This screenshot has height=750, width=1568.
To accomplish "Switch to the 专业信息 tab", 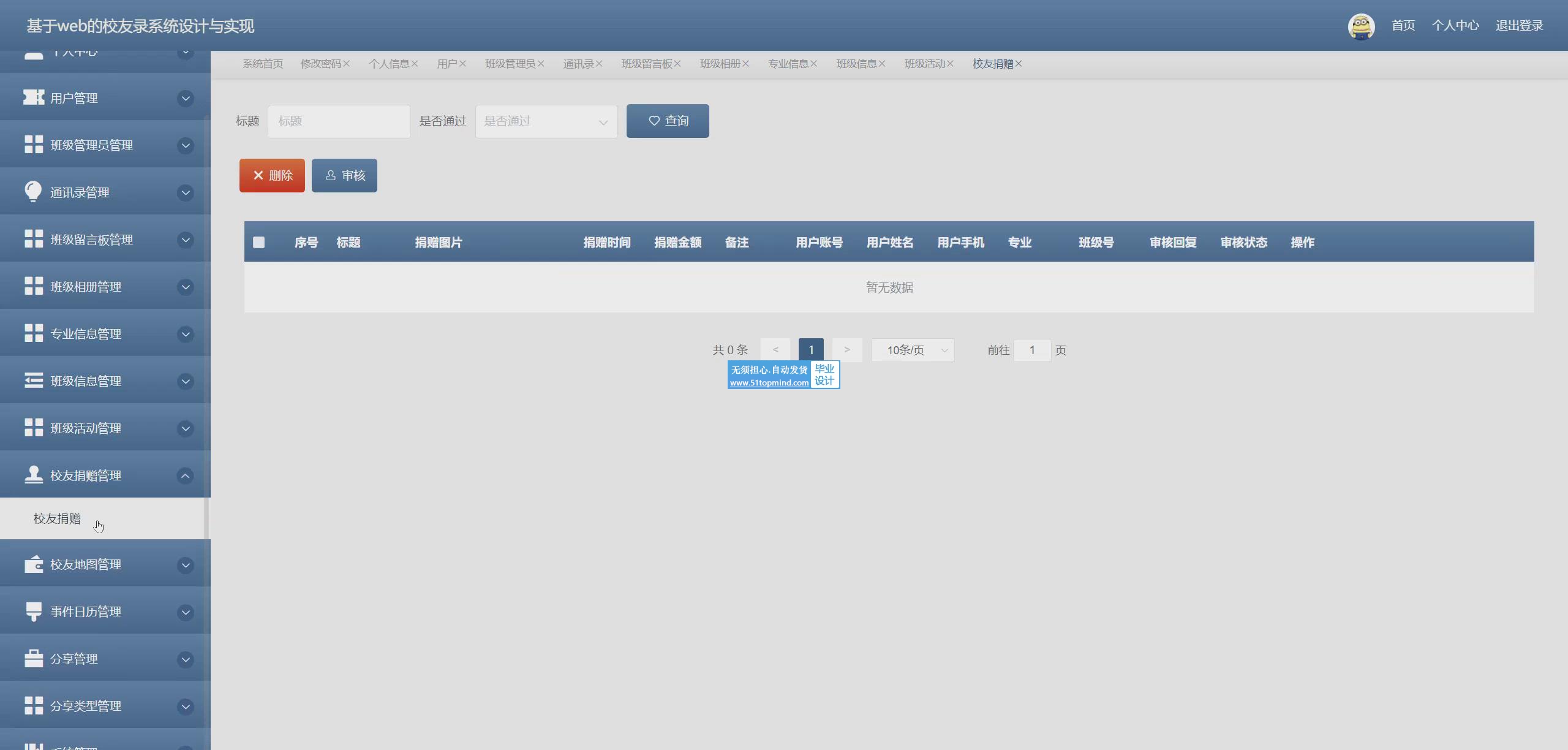I will point(788,64).
